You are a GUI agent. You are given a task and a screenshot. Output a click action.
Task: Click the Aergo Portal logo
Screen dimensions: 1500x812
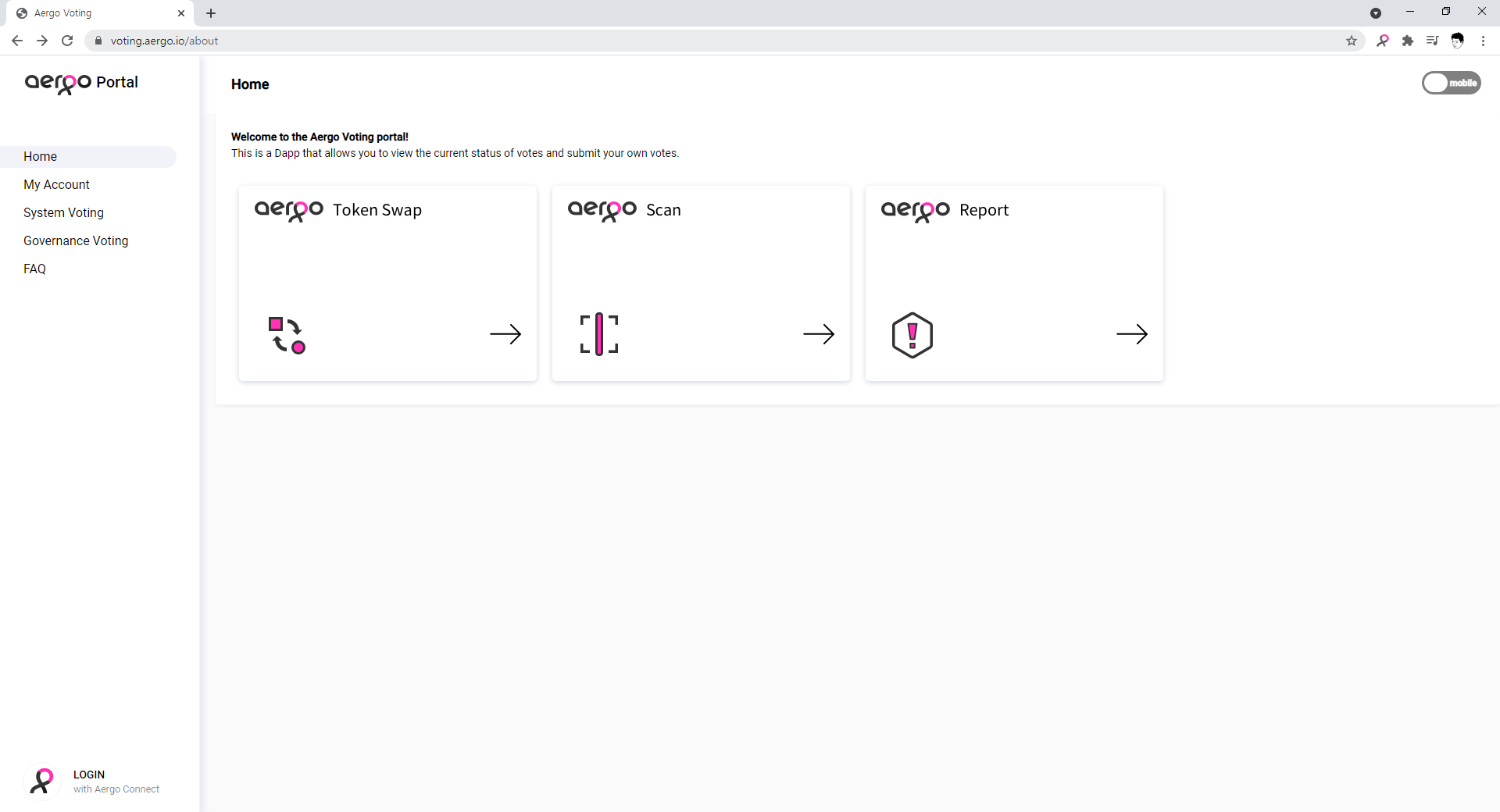click(81, 83)
